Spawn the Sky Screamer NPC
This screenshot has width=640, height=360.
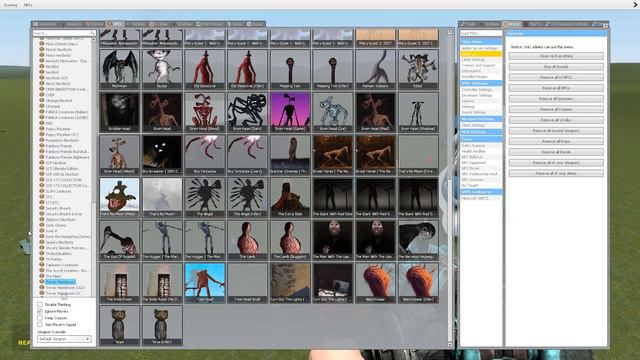pyautogui.click(x=162, y=155)
